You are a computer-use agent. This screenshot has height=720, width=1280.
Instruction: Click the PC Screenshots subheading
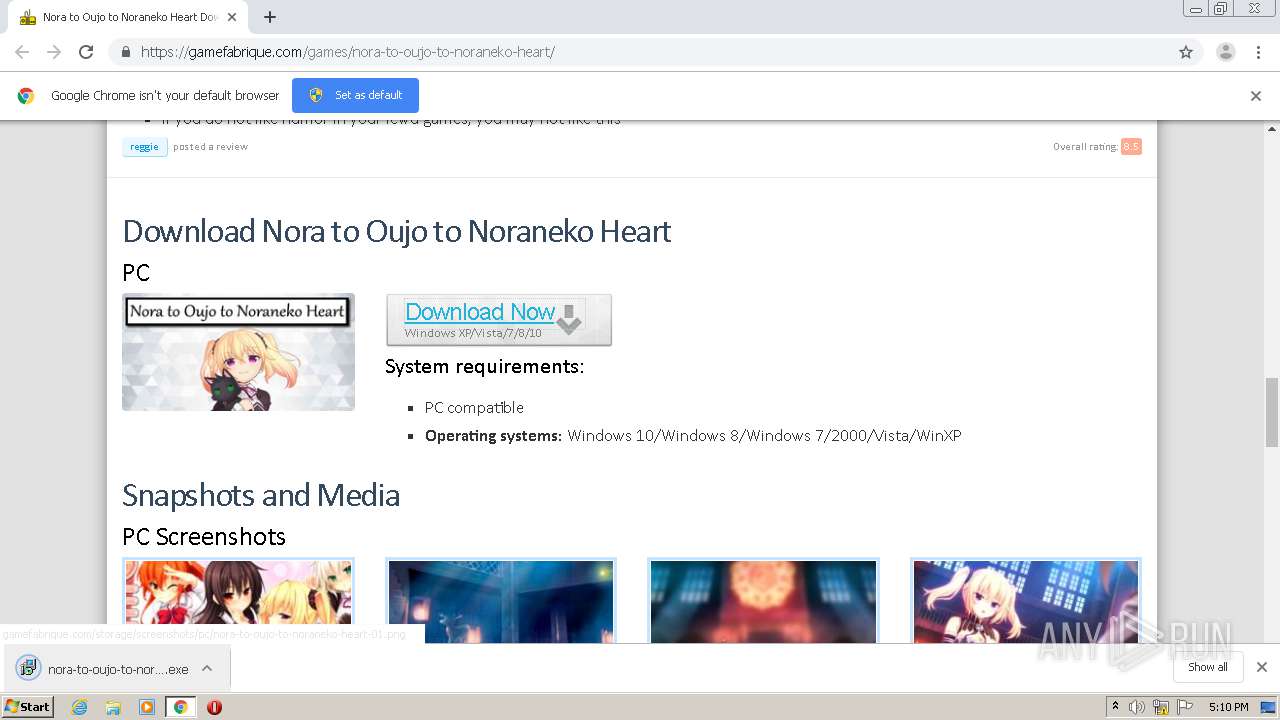[204, 536]
